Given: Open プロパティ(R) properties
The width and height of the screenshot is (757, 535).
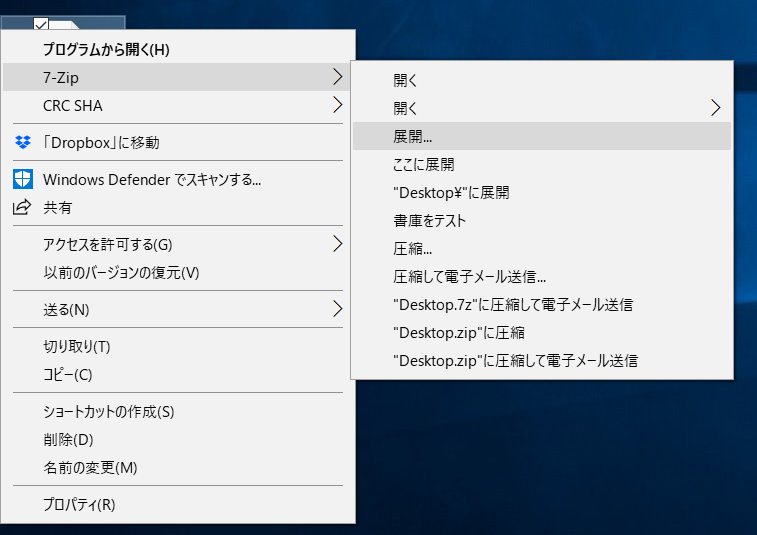Looking at the screenshot, I should tap(179, 505).
